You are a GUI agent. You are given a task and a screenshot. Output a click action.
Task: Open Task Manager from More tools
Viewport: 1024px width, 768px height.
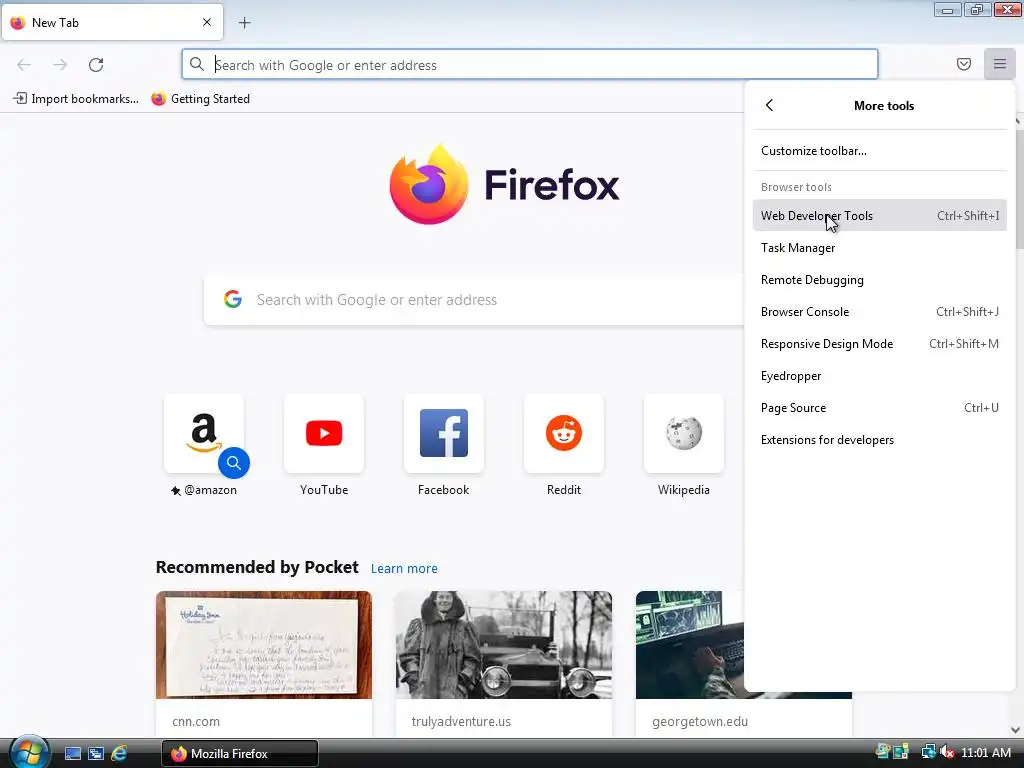pyautogui.click(x=879, y=248)
